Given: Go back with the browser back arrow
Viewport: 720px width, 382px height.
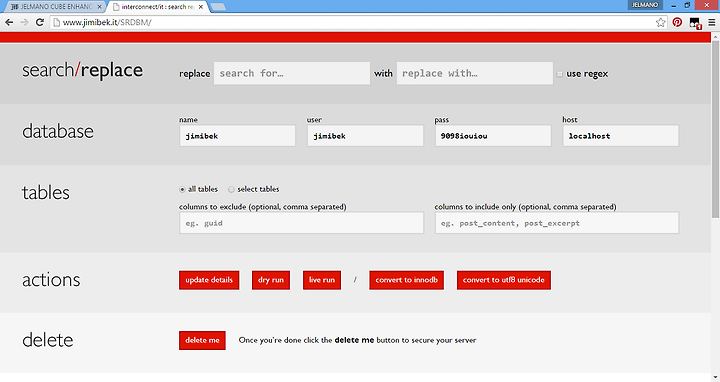Looking at the screenshot, I should (x=9, y=22).
